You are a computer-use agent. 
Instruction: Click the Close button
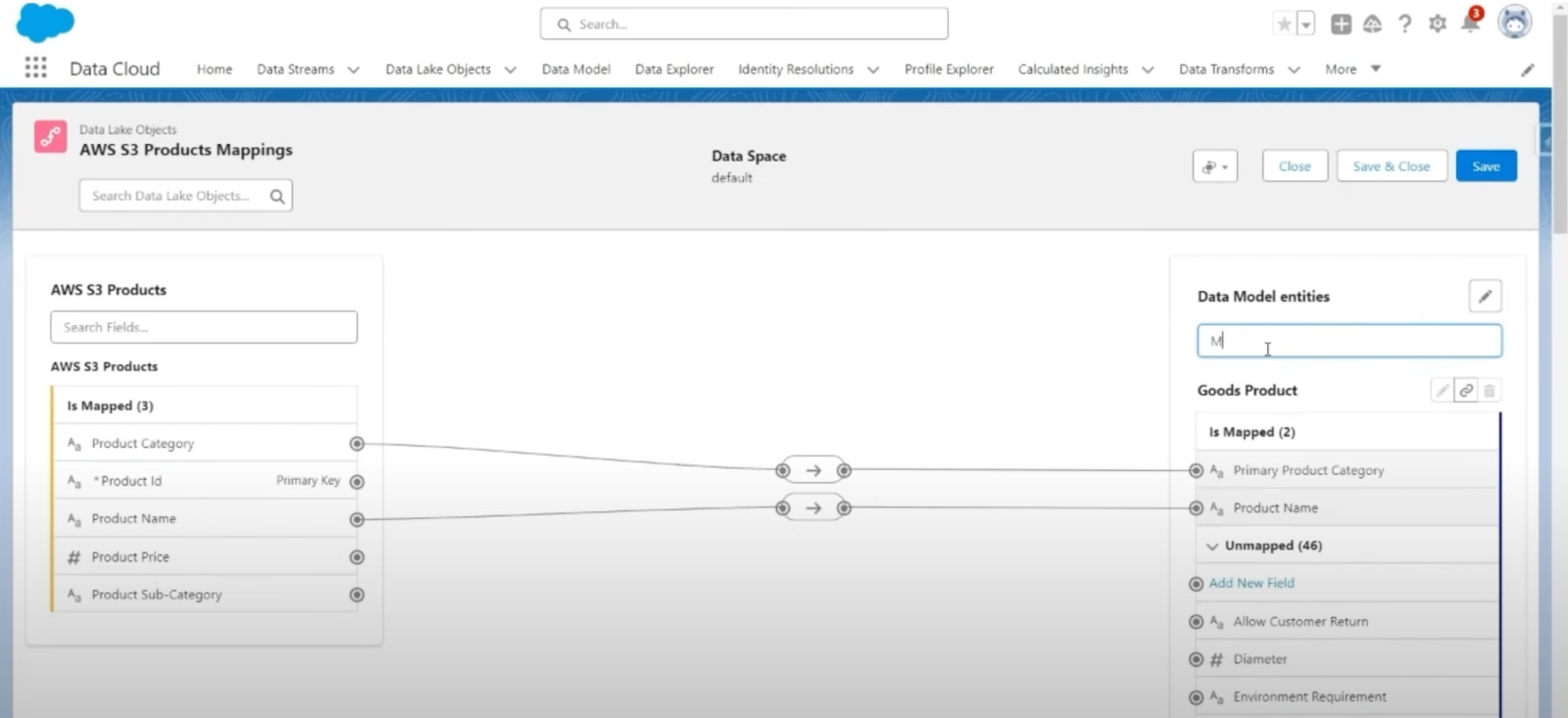[1295, 167]
